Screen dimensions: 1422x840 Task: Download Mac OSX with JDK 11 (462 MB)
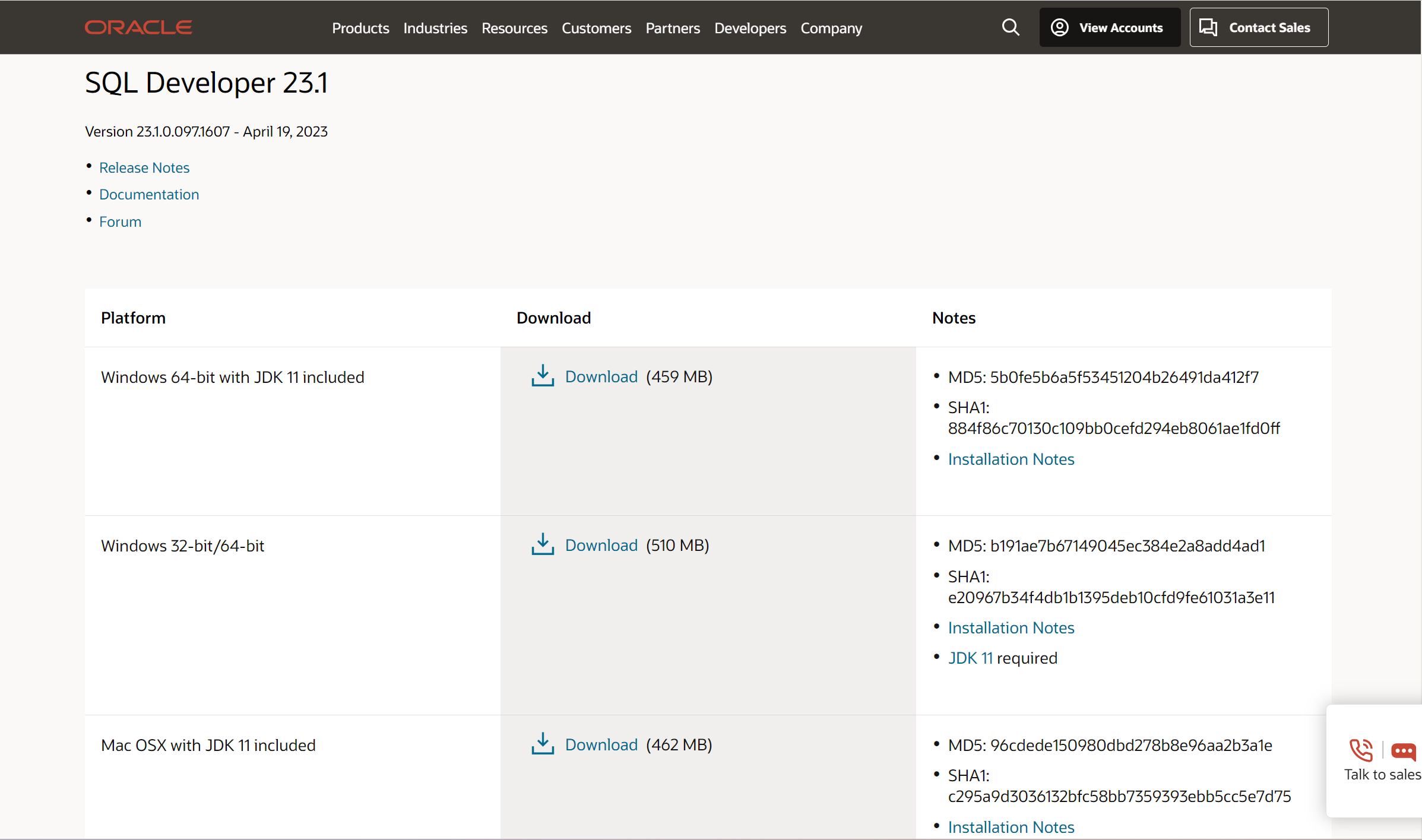tap(601, 744)
